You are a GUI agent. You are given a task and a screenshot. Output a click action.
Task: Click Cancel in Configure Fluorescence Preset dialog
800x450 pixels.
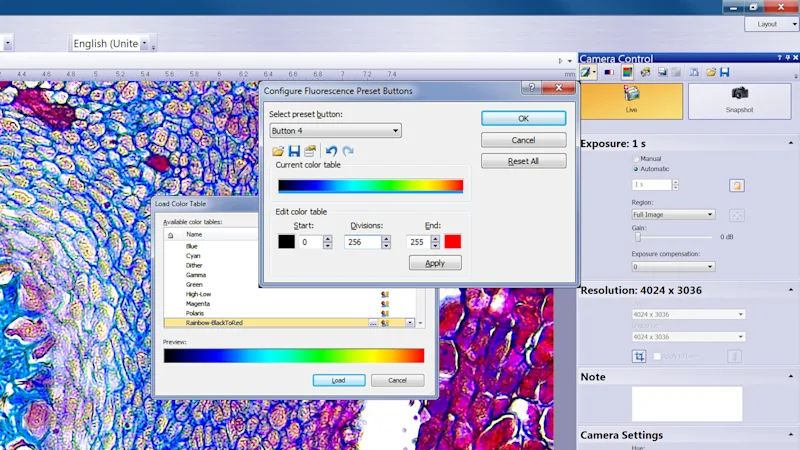(x=523, y=140)
